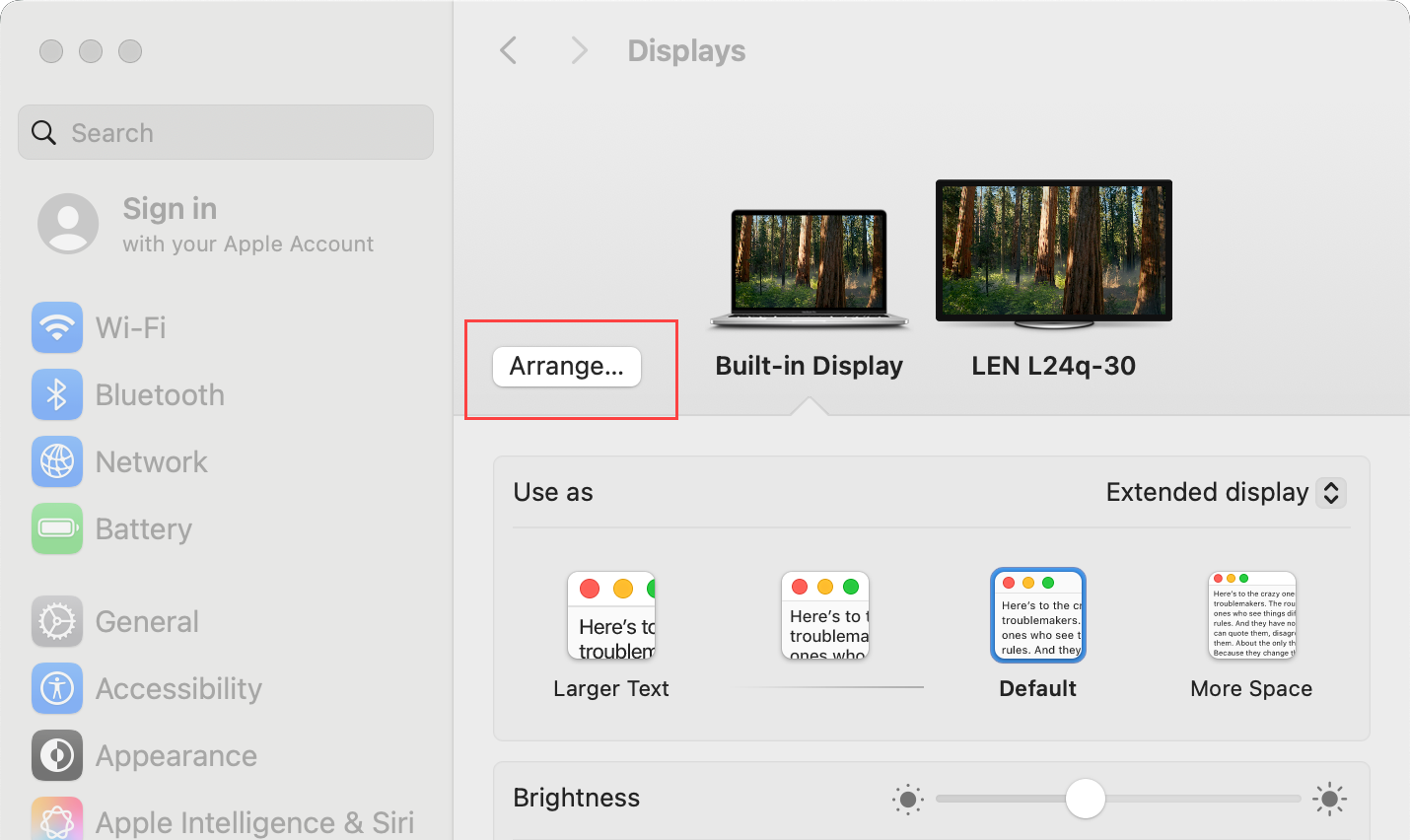Open the Network globe icon
Screen dimensions: 1410x840
[x=57, y=461]
